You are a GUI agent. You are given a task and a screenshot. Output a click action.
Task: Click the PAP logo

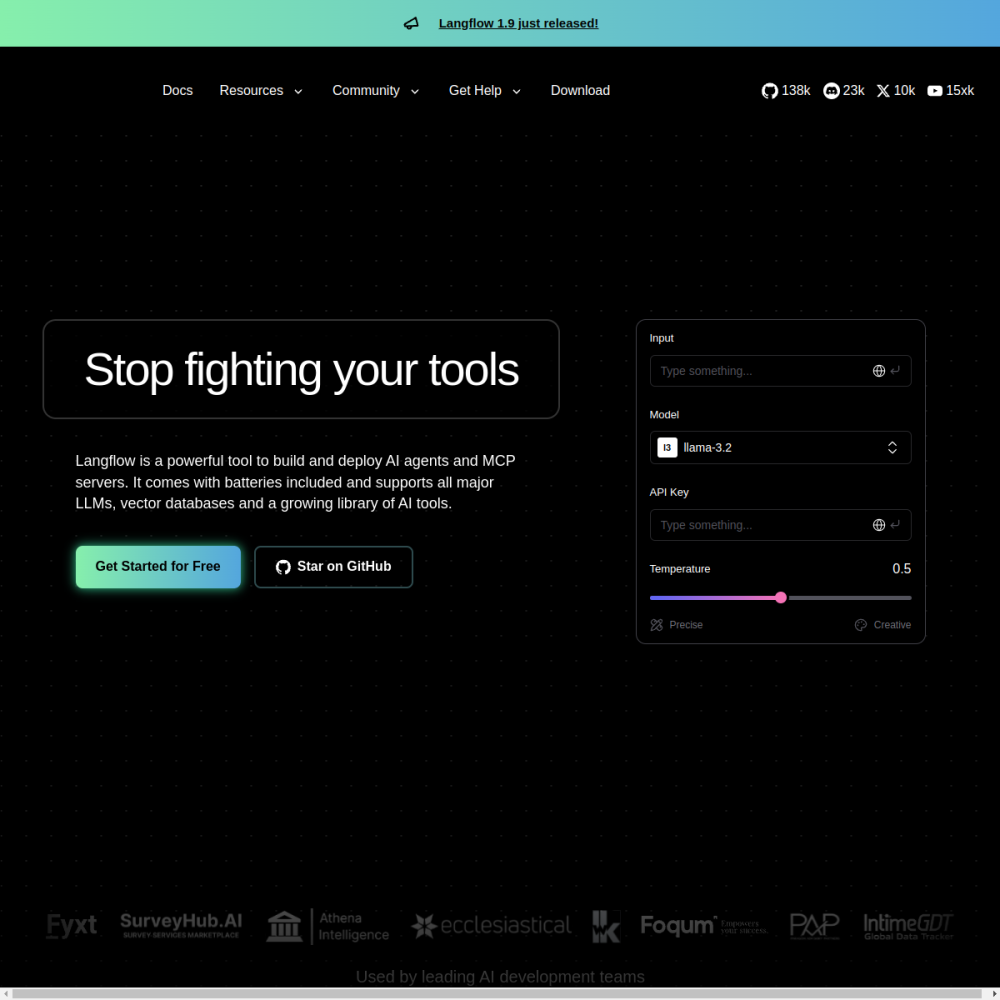814,926
